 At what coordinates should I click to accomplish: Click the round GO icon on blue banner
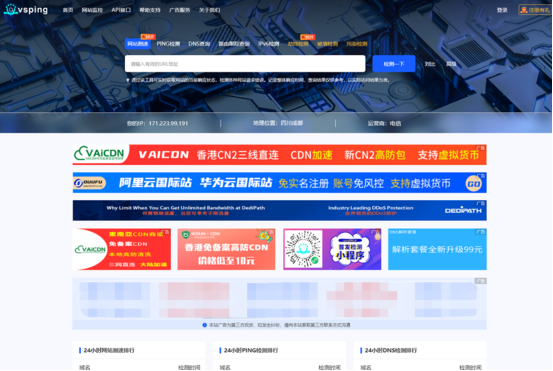(473, 184)
